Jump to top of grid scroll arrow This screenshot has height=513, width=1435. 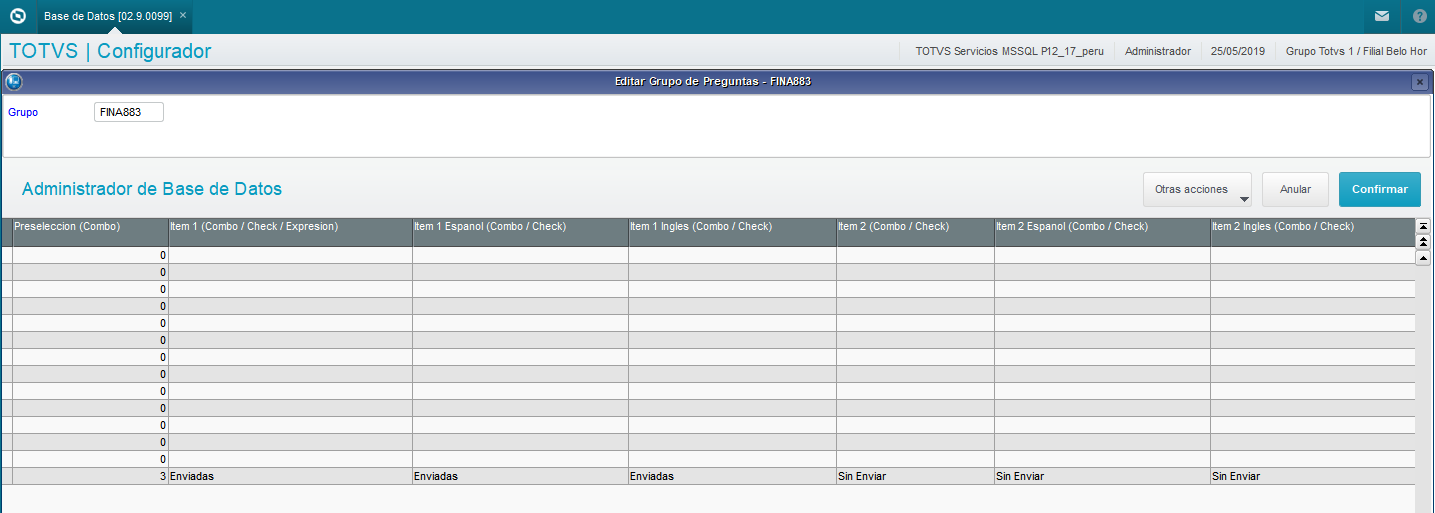click(x=1423, y=226)
